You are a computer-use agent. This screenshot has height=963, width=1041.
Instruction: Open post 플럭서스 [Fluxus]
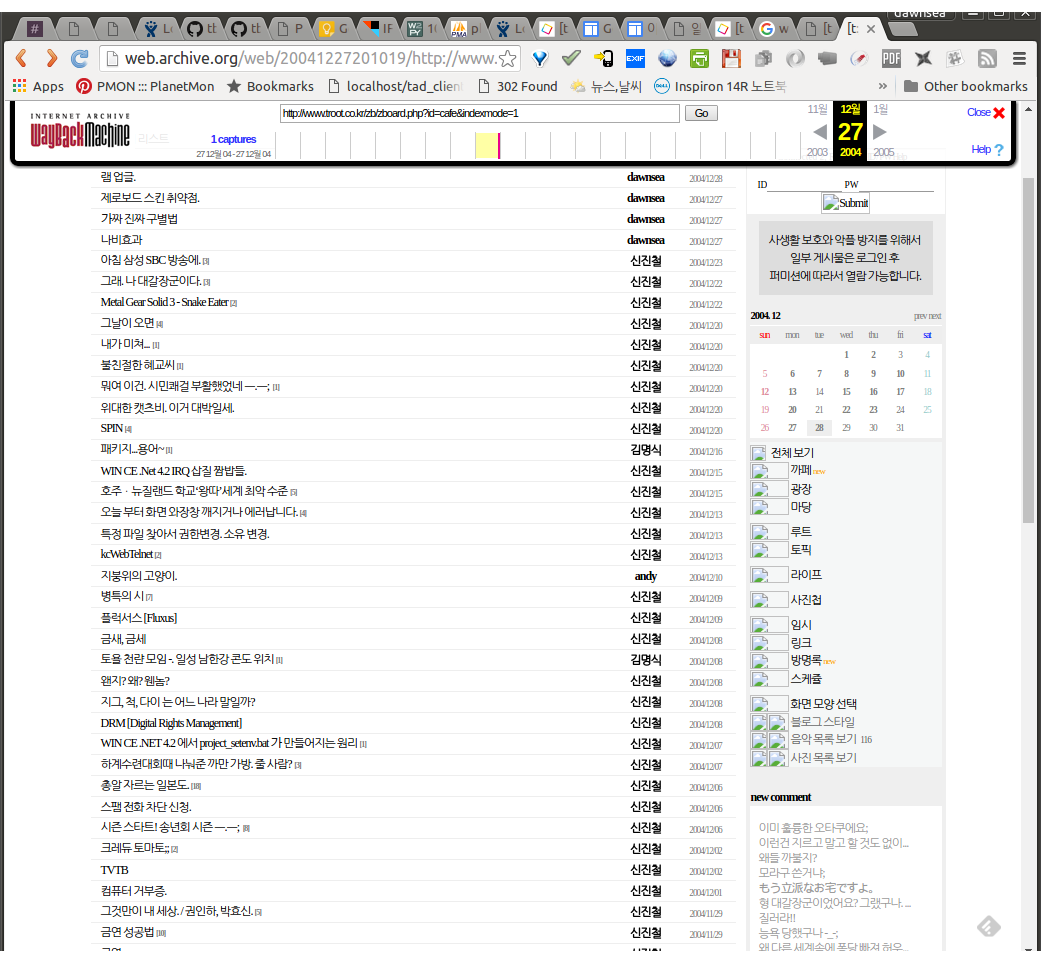point(139,618)
